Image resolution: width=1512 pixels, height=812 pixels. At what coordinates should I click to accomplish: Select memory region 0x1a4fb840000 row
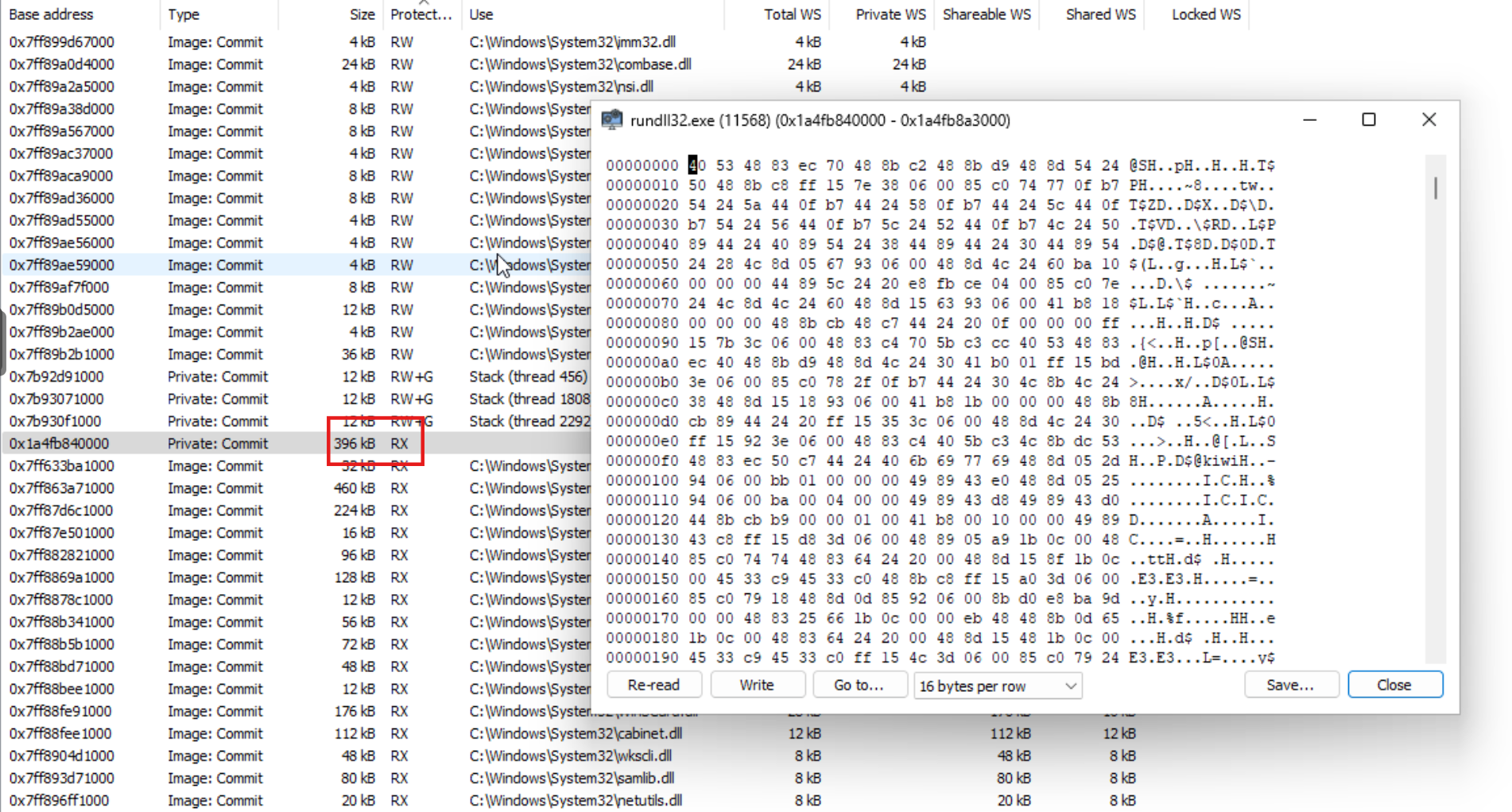(x=60, y=444)
